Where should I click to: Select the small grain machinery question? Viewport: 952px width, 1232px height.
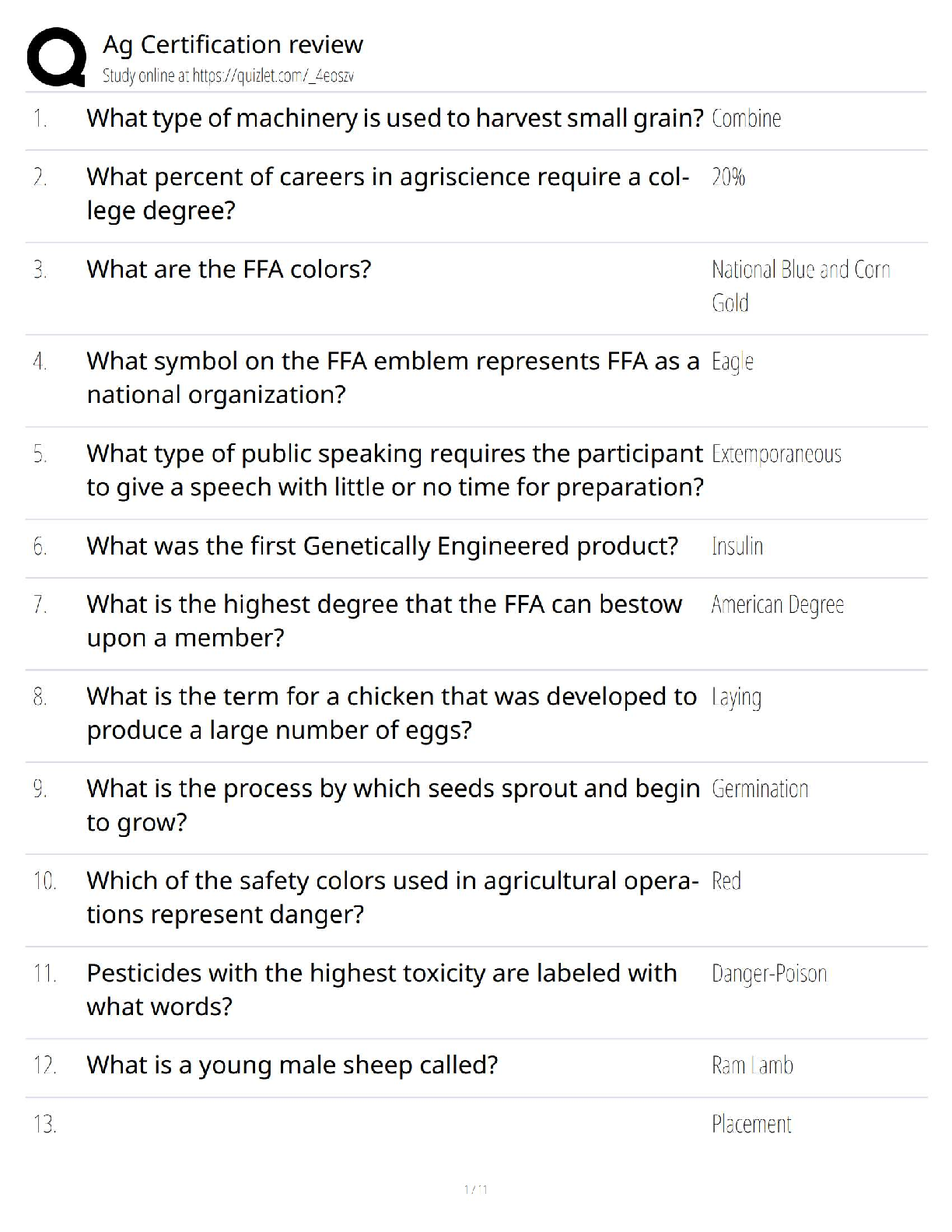394,118
